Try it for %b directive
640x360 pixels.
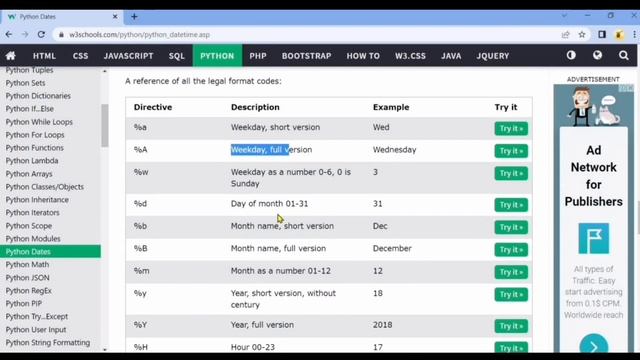coord(511,227)
